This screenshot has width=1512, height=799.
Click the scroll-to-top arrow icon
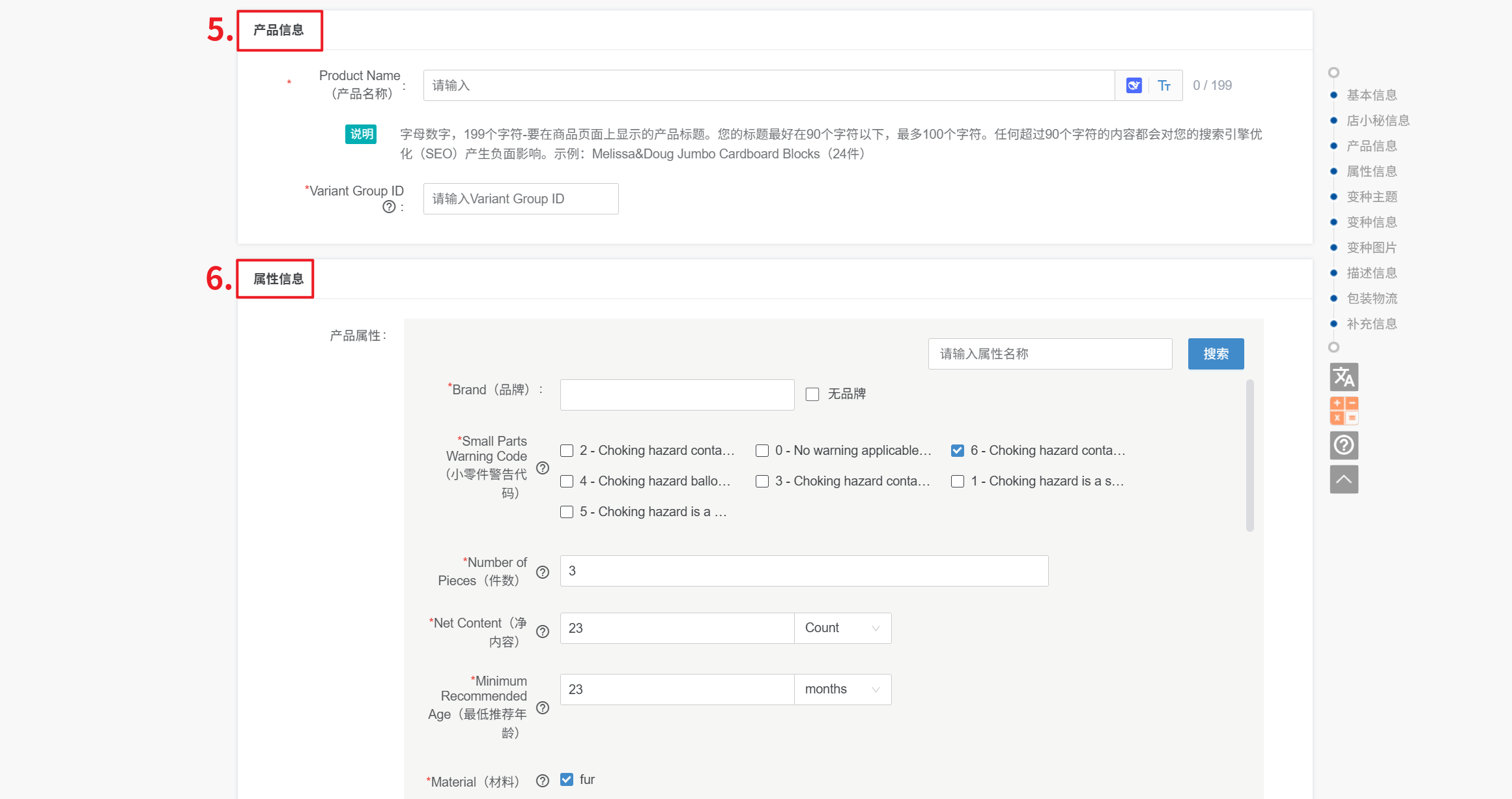1343,480
